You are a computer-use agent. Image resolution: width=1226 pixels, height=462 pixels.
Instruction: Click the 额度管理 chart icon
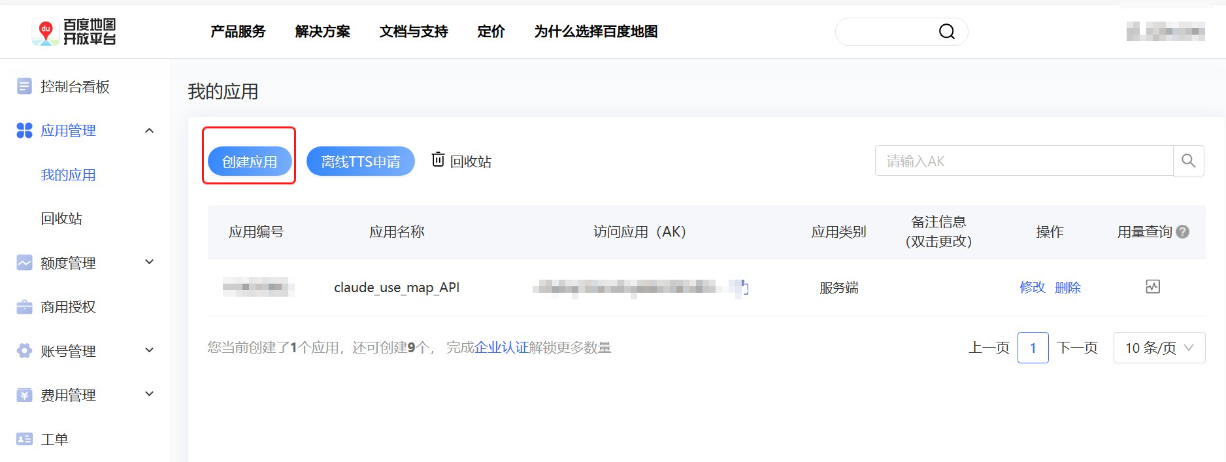click(24, 263)
